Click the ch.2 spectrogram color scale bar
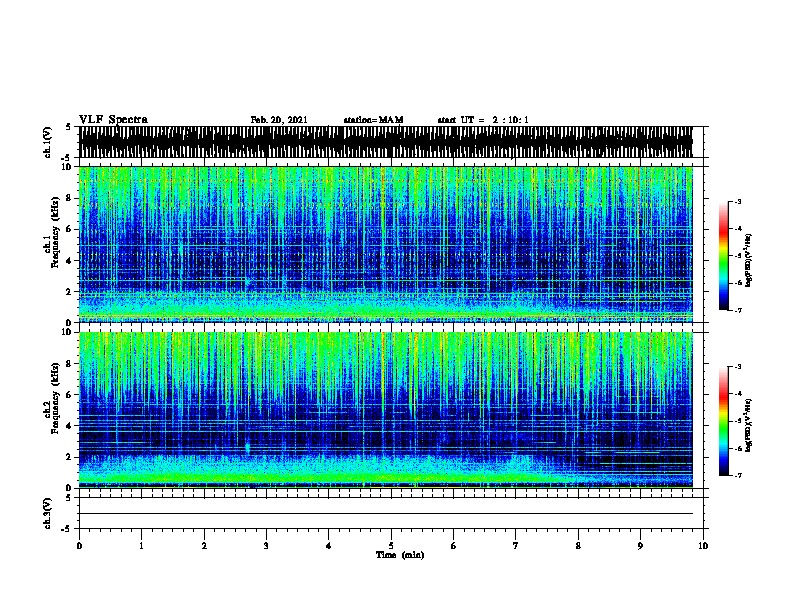792x612 pixels. point(724,421)
